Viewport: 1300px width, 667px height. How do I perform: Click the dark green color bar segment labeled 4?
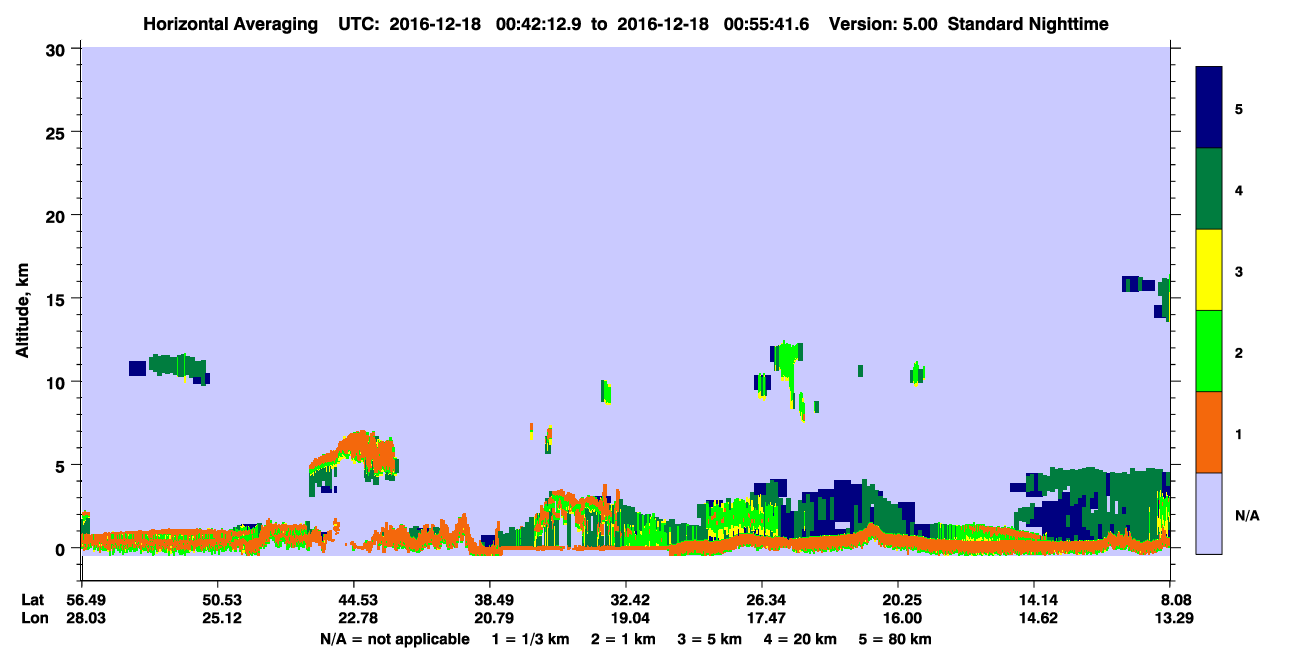click(x=1209, y=189)
